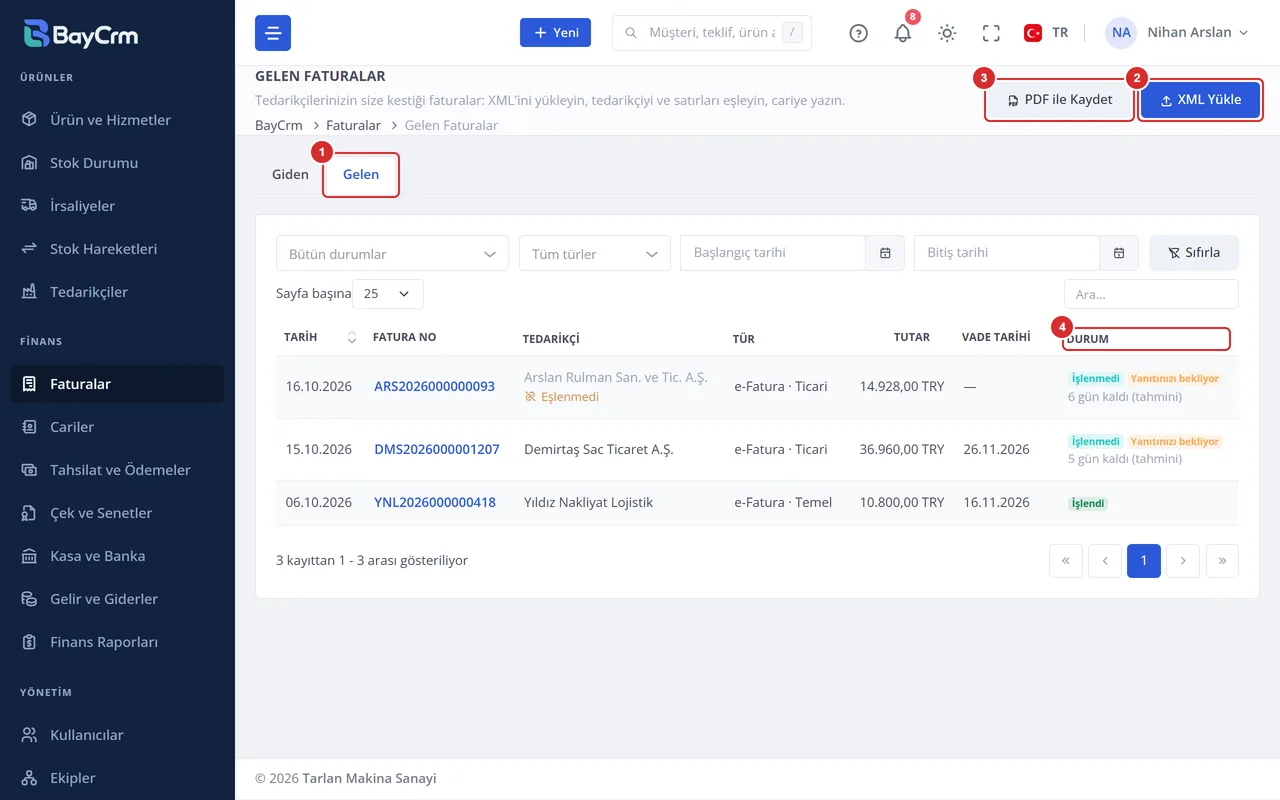Screen dimensions: 1280x800
Task: Click the Faturalar breadcrumb link
Action: (x=353, y=125)
